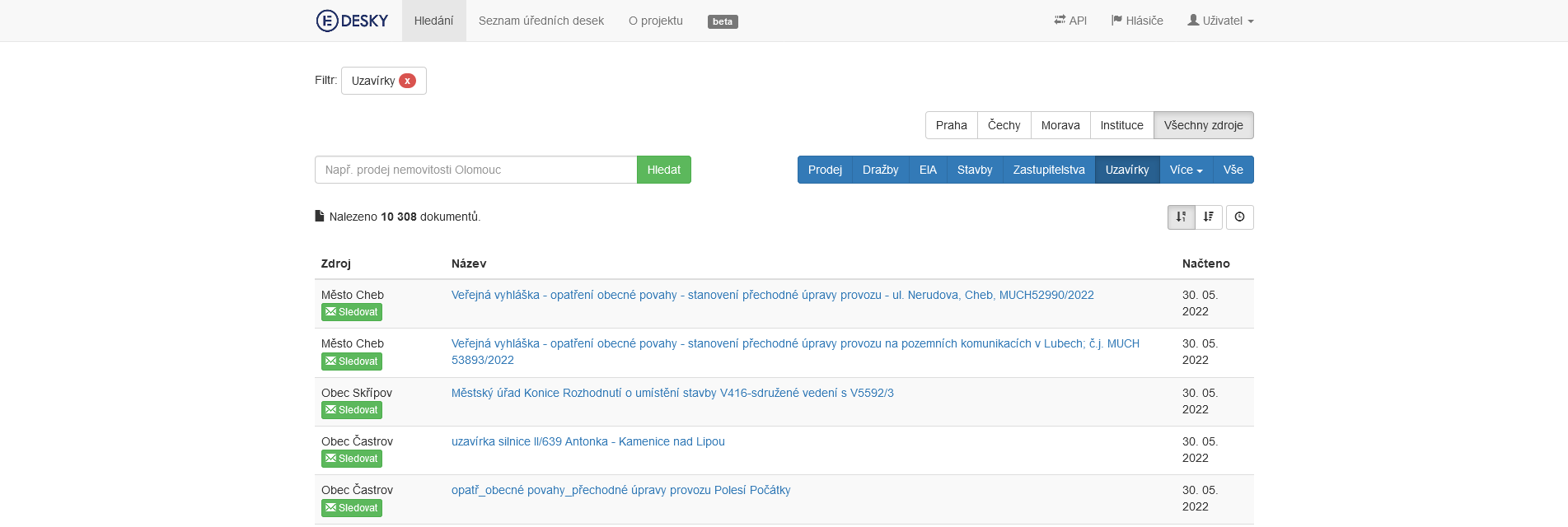Image resolution: width=1568 pixels, height=527 pixels.
Task: Select numeric descending sort order icon
Action: pyautogui.click(x=1181, y=217)
